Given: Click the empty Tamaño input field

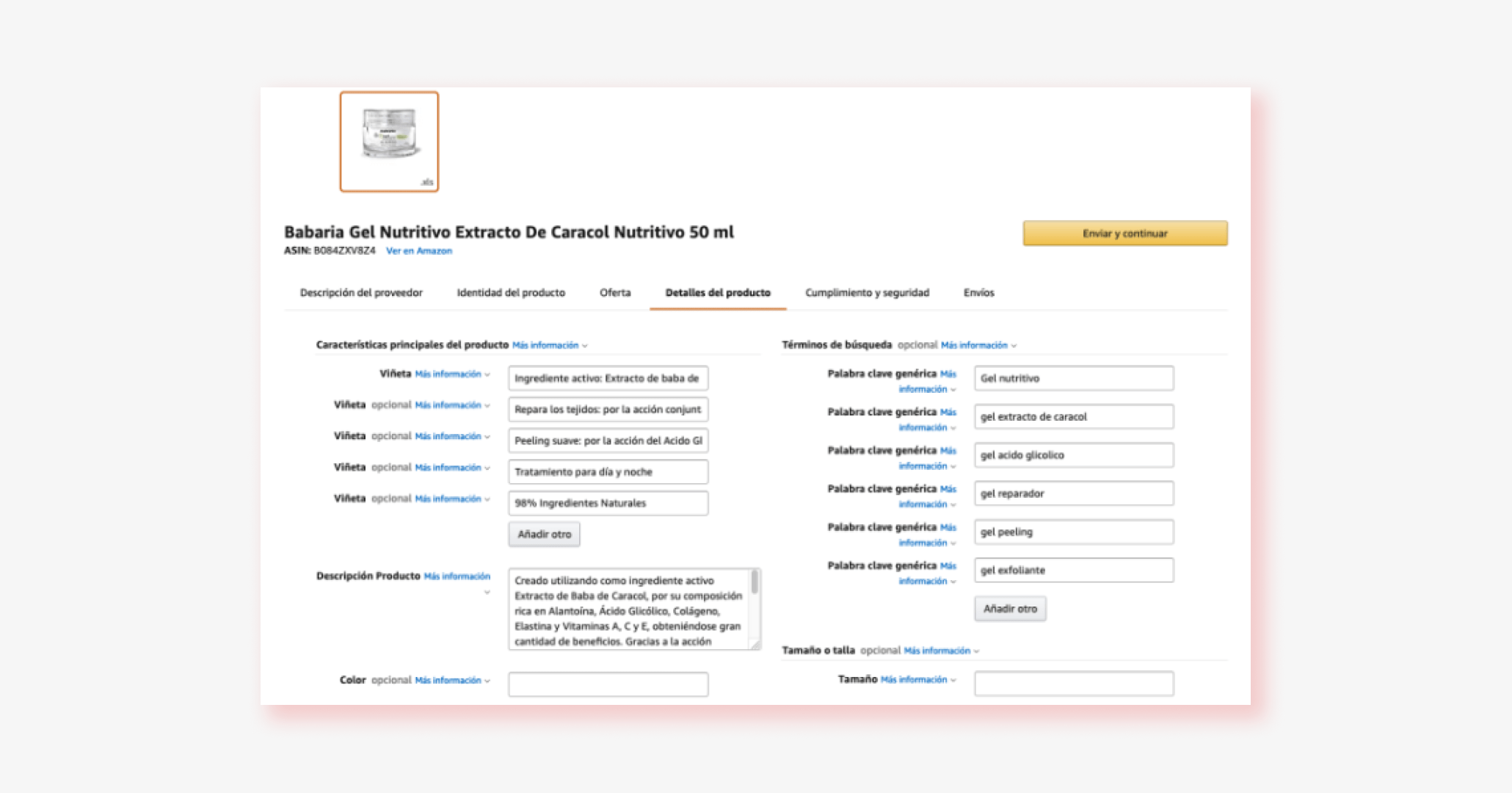Looking at the screenshot, I should [x=1073, y=683].
